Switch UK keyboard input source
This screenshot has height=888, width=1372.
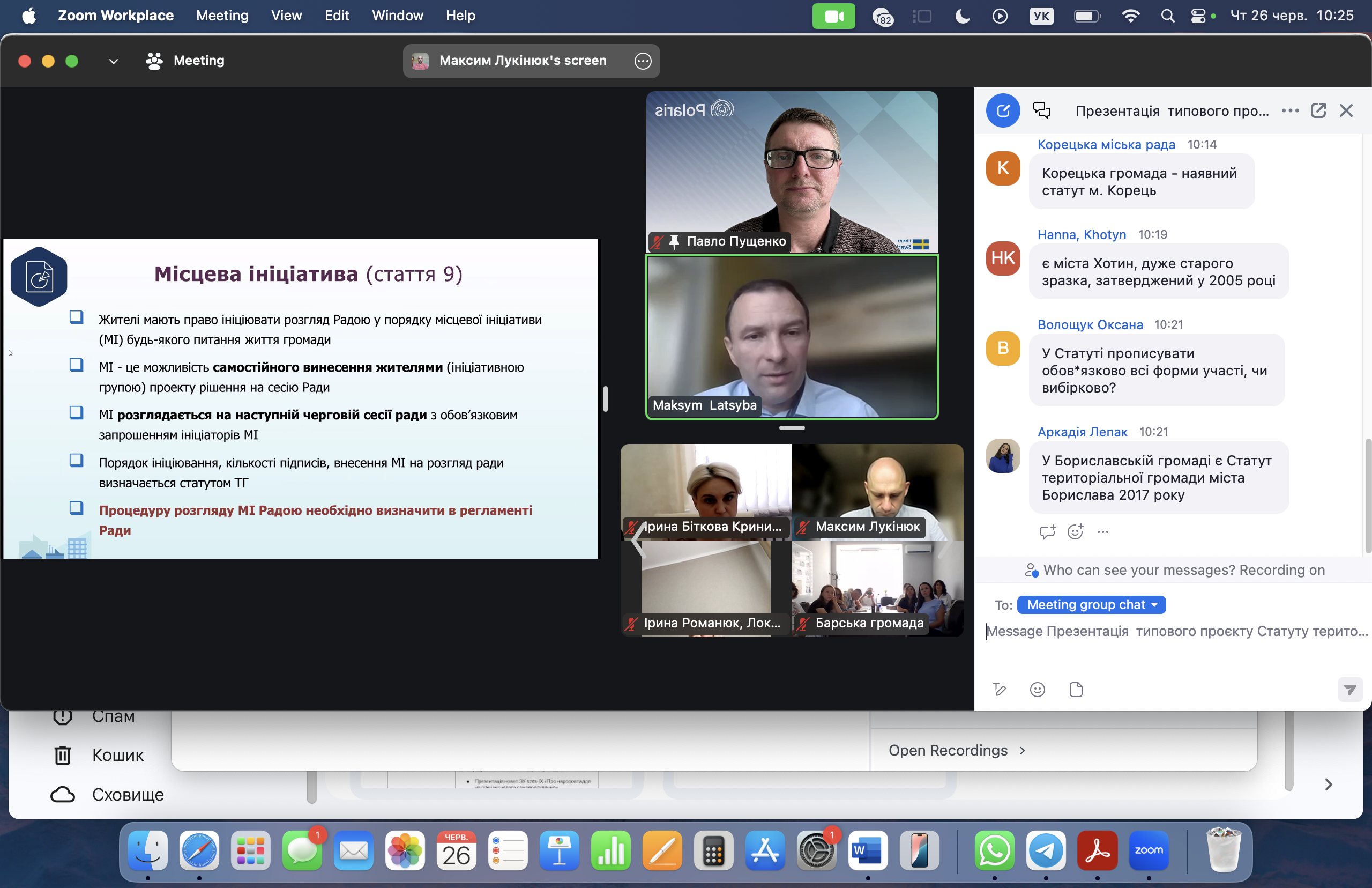click(1041, 16)
